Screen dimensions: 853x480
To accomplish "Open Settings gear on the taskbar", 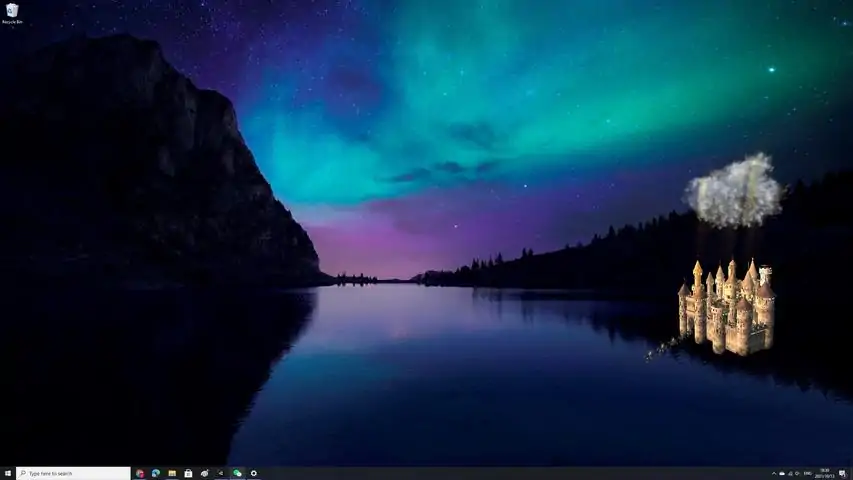I will point(254,473).
